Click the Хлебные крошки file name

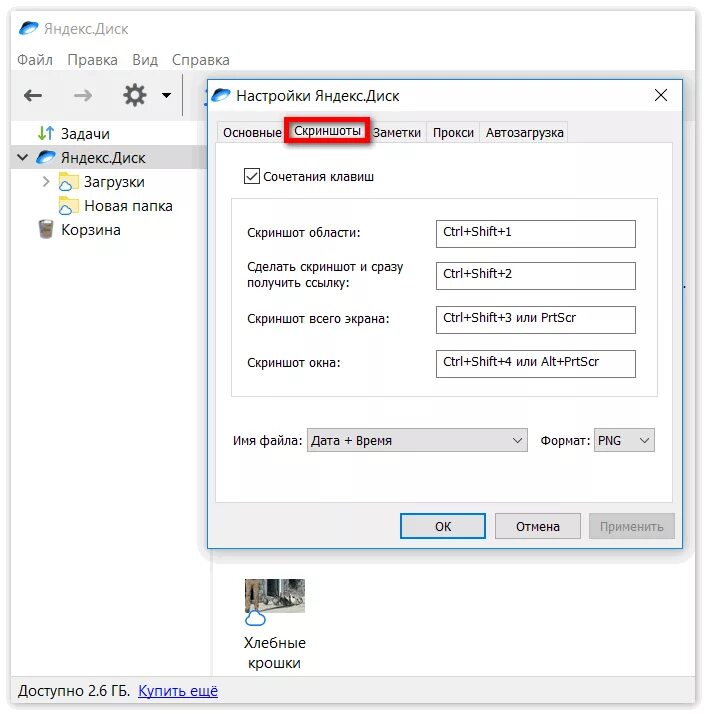(x=275, y=653)
